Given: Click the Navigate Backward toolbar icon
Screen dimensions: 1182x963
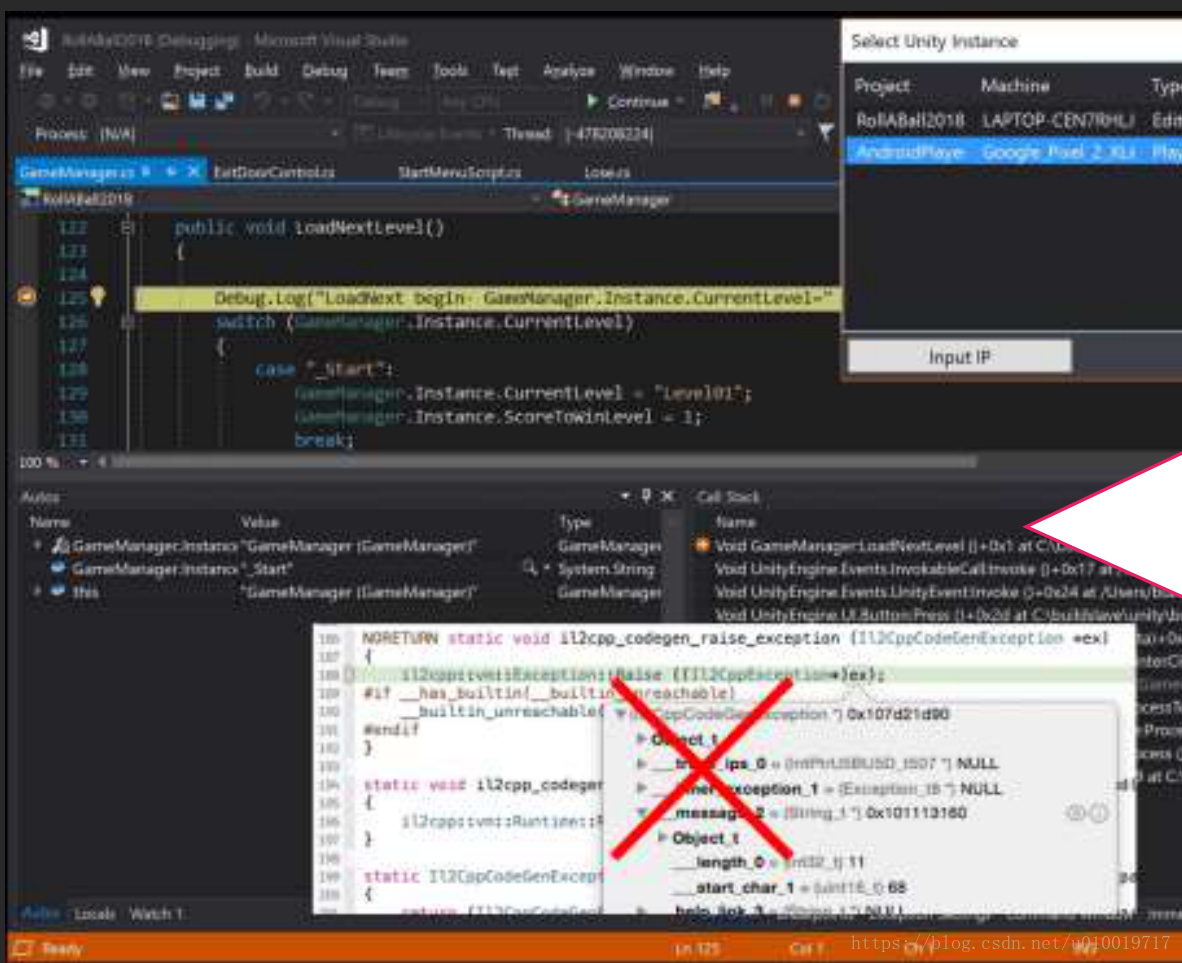Looking at the screenshot, I should tap(47, 101).
